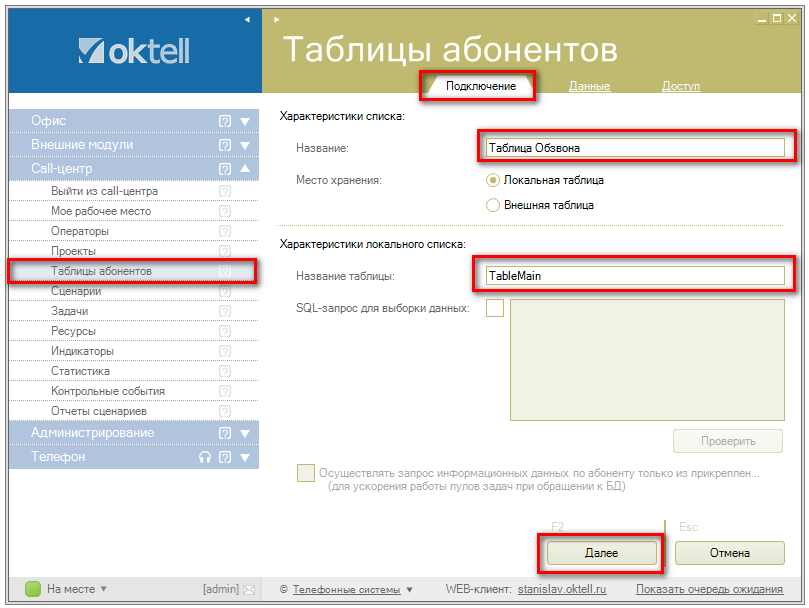The width and height of the screenshot is (809, 608).
Task: Select the Локальная таблица radio option
Action: pyautogui.click(x=492, y=181)
